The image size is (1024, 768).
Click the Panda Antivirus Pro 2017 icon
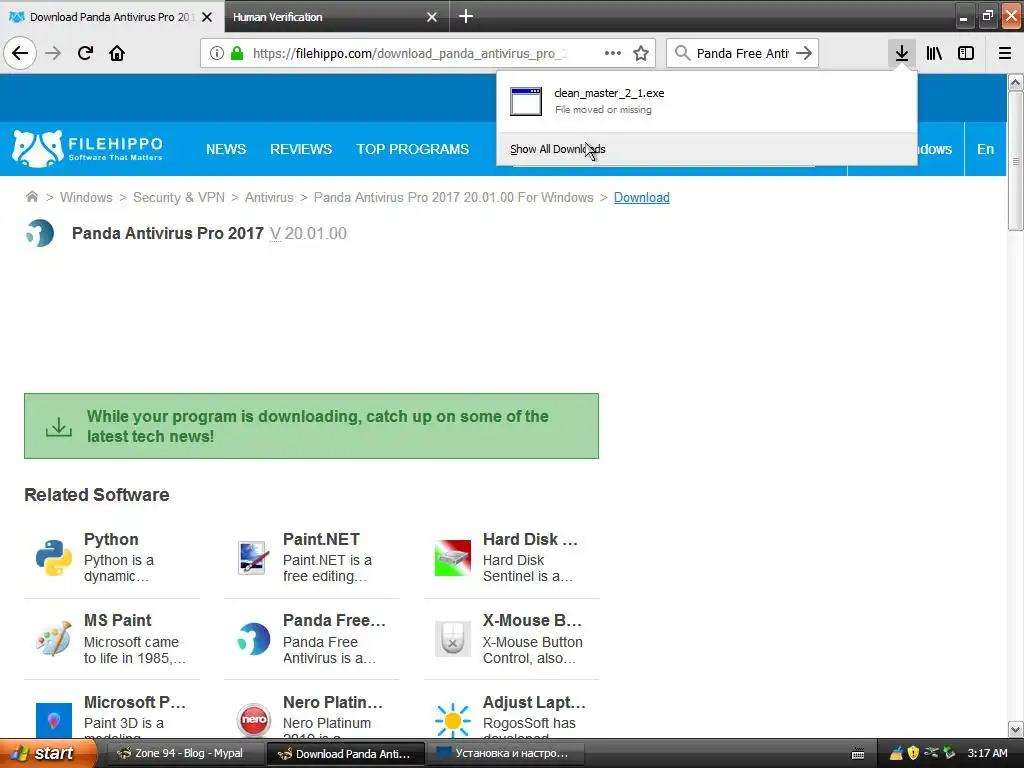(39, 233)
